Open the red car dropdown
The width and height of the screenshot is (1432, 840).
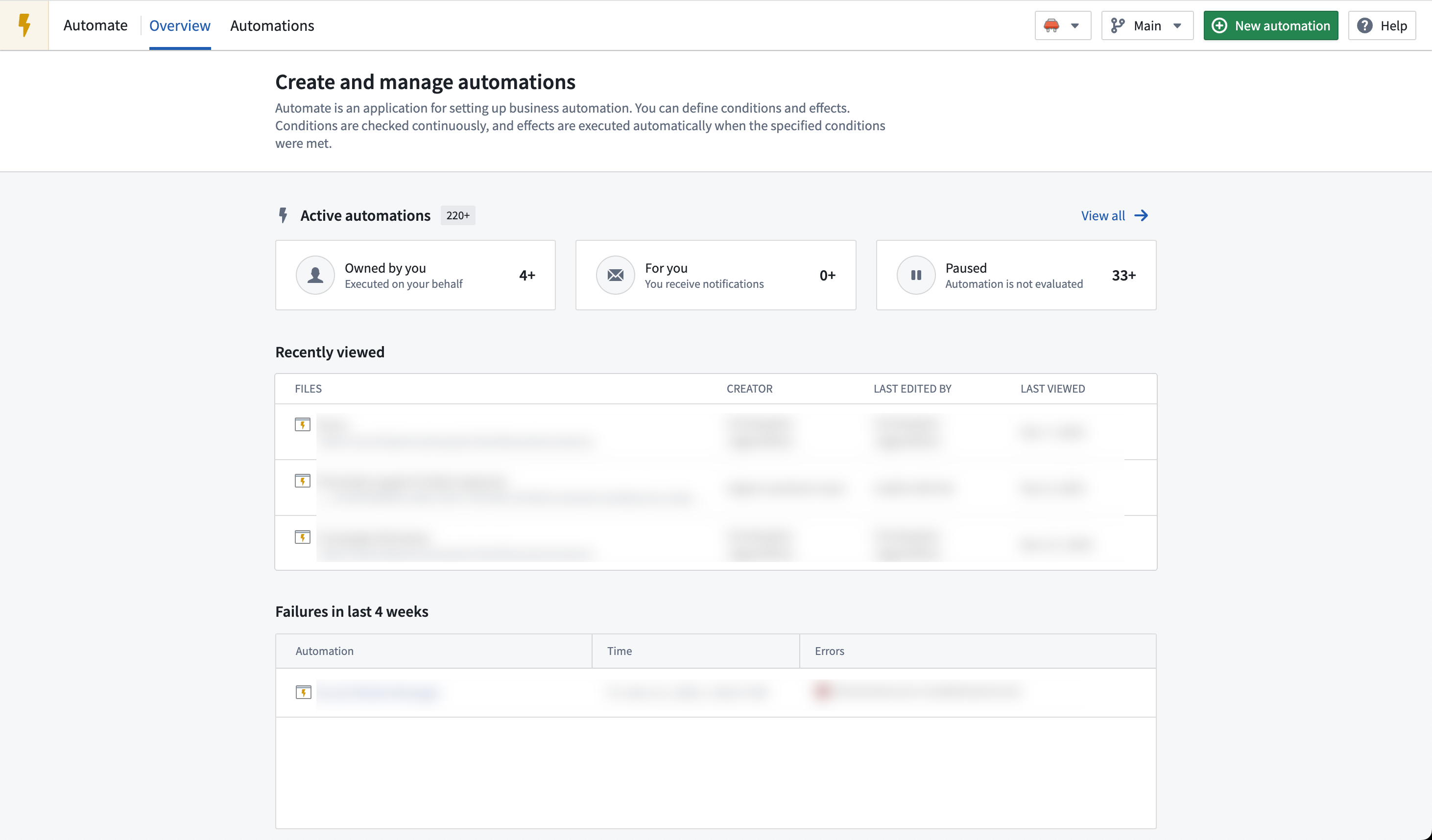pos(1063,25)
